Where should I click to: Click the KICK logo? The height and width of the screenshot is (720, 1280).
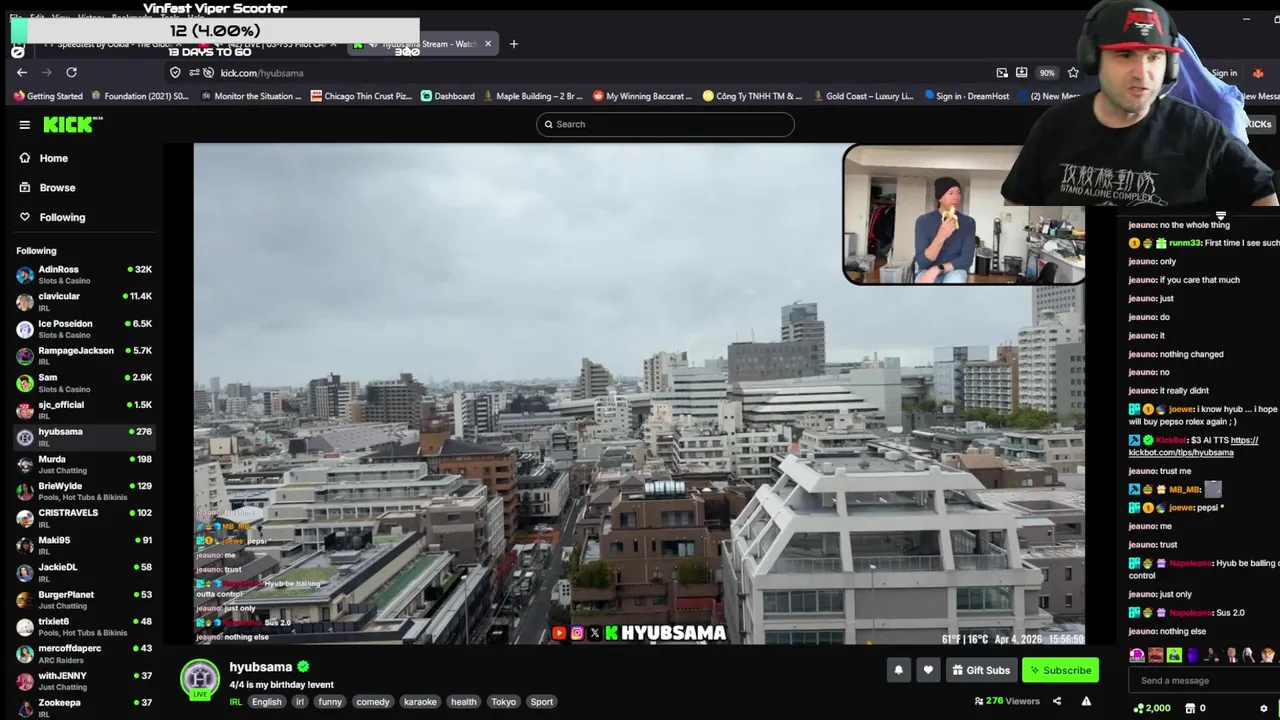coord(73,124)
